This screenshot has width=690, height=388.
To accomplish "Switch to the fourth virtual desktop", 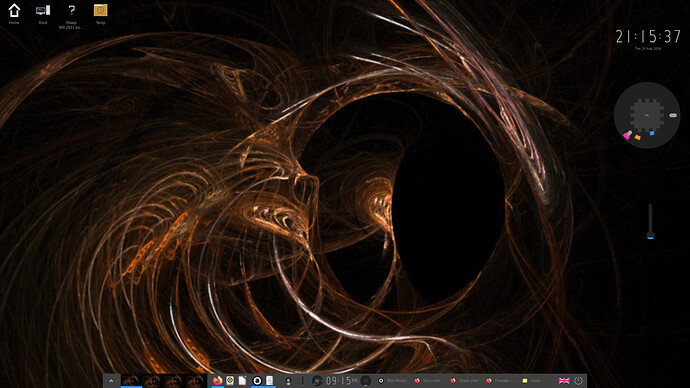I will (195, 381).
